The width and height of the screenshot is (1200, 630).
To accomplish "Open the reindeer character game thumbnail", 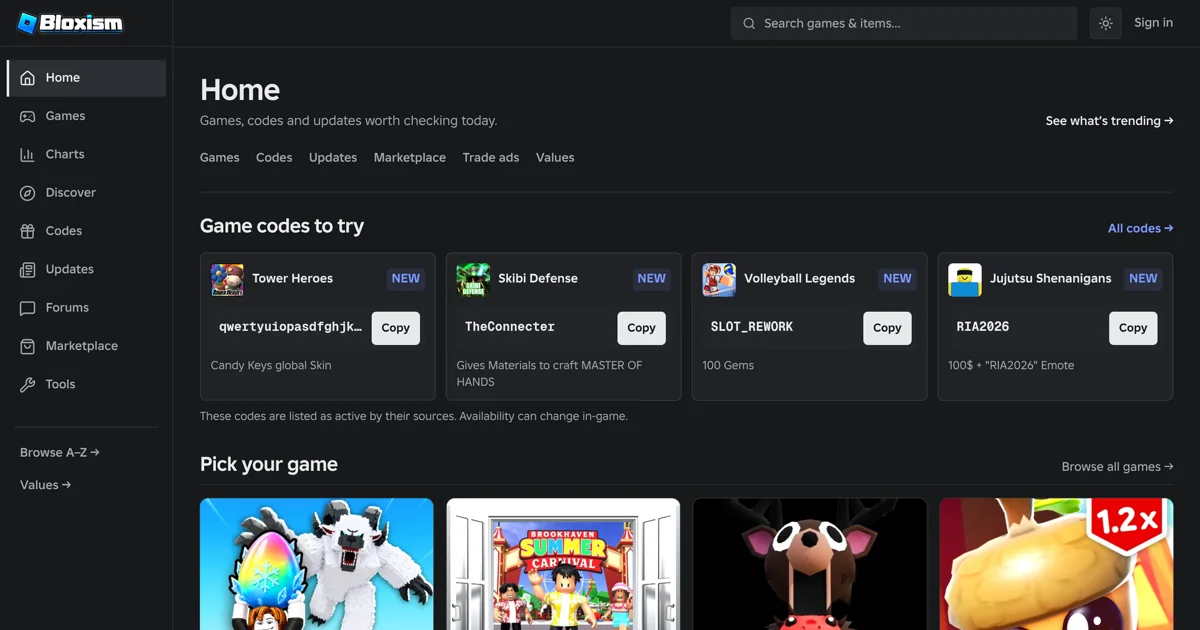I will point(809,564).
